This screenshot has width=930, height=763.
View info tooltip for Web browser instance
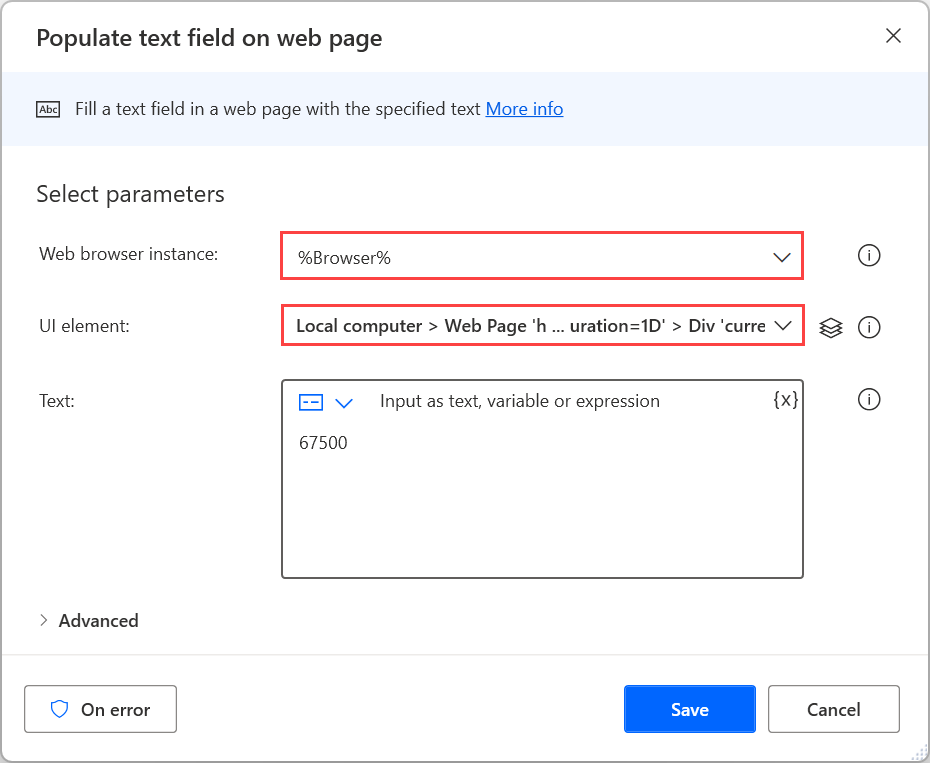[869, 255]
